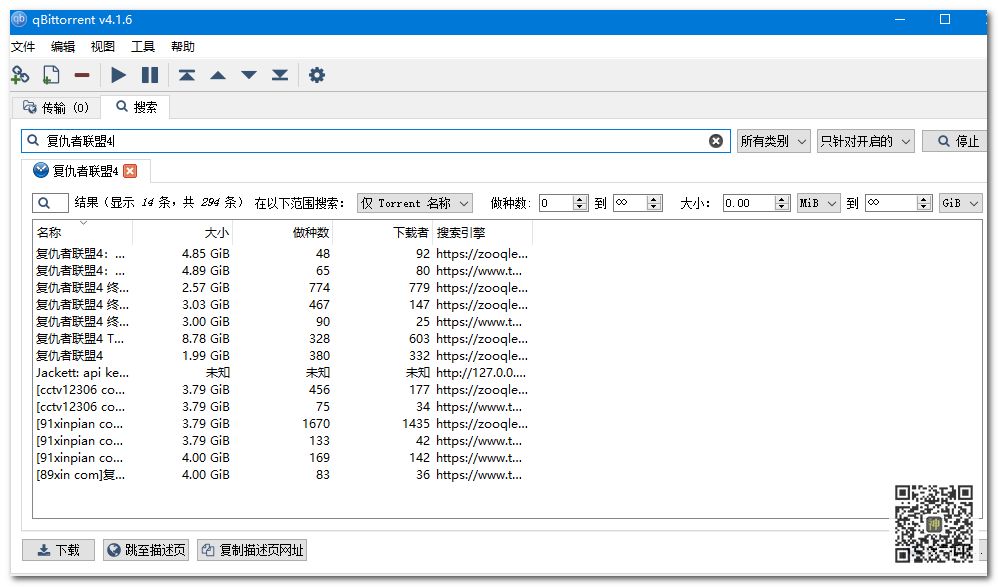998x587 pixels.
Task: Switch to the 传输 (0) tab
Action: (x=56, y=108)
